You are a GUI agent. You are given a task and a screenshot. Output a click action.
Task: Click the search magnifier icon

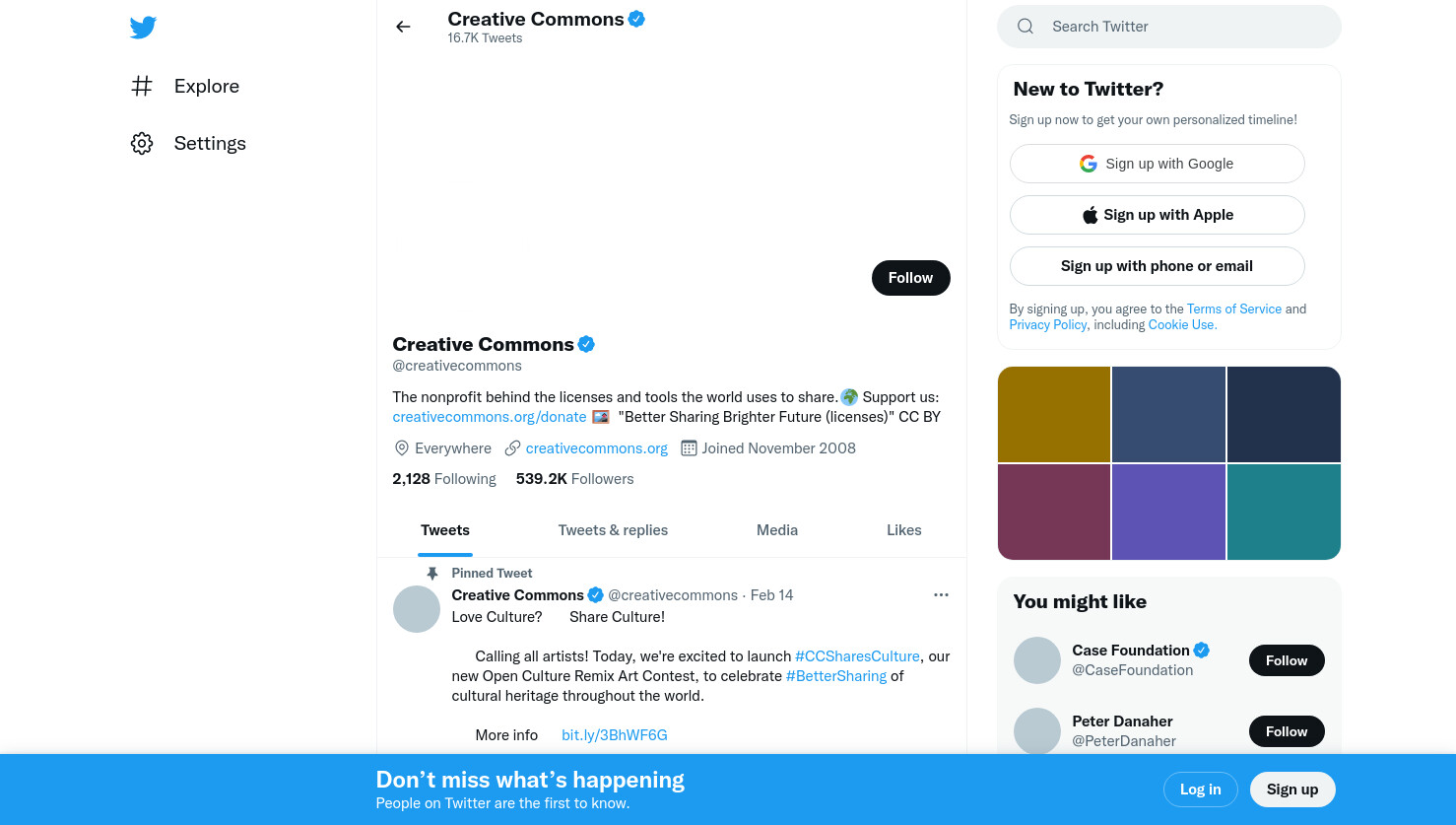[1026, 27]
